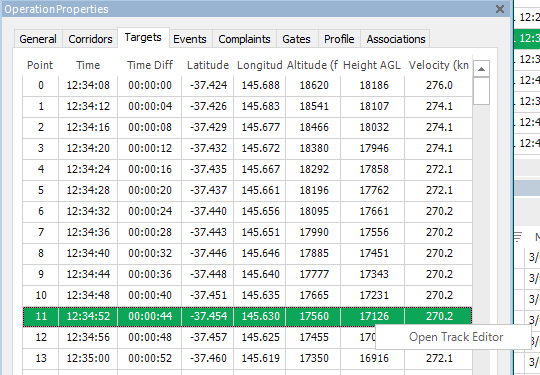
Task: Click altitude cell 18620
Action: [x=313, y=85]
